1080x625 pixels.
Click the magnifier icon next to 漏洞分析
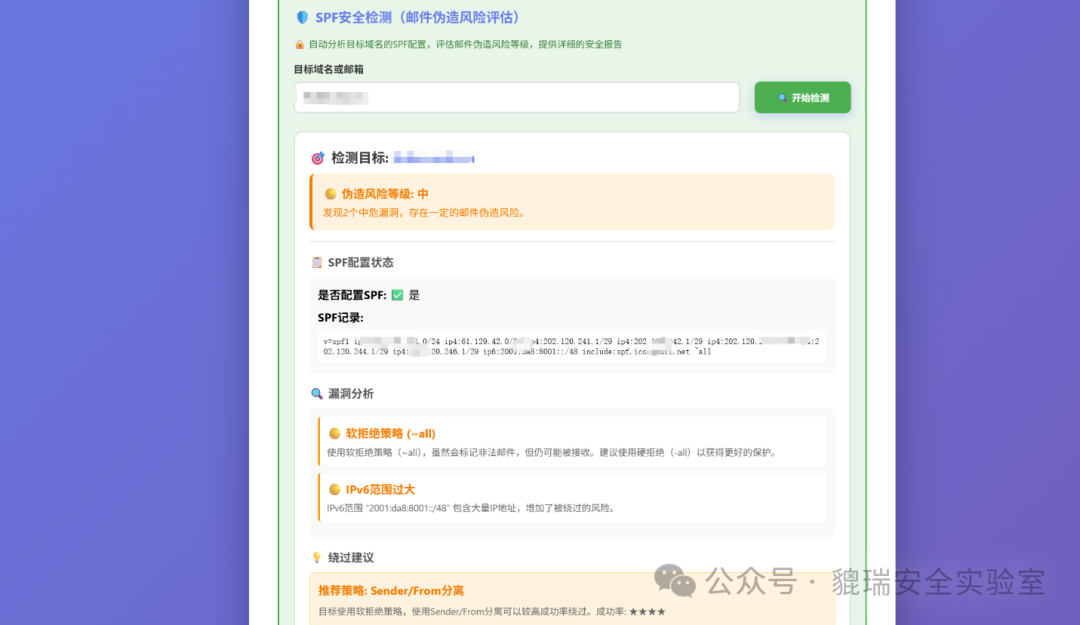pos(318,393)
